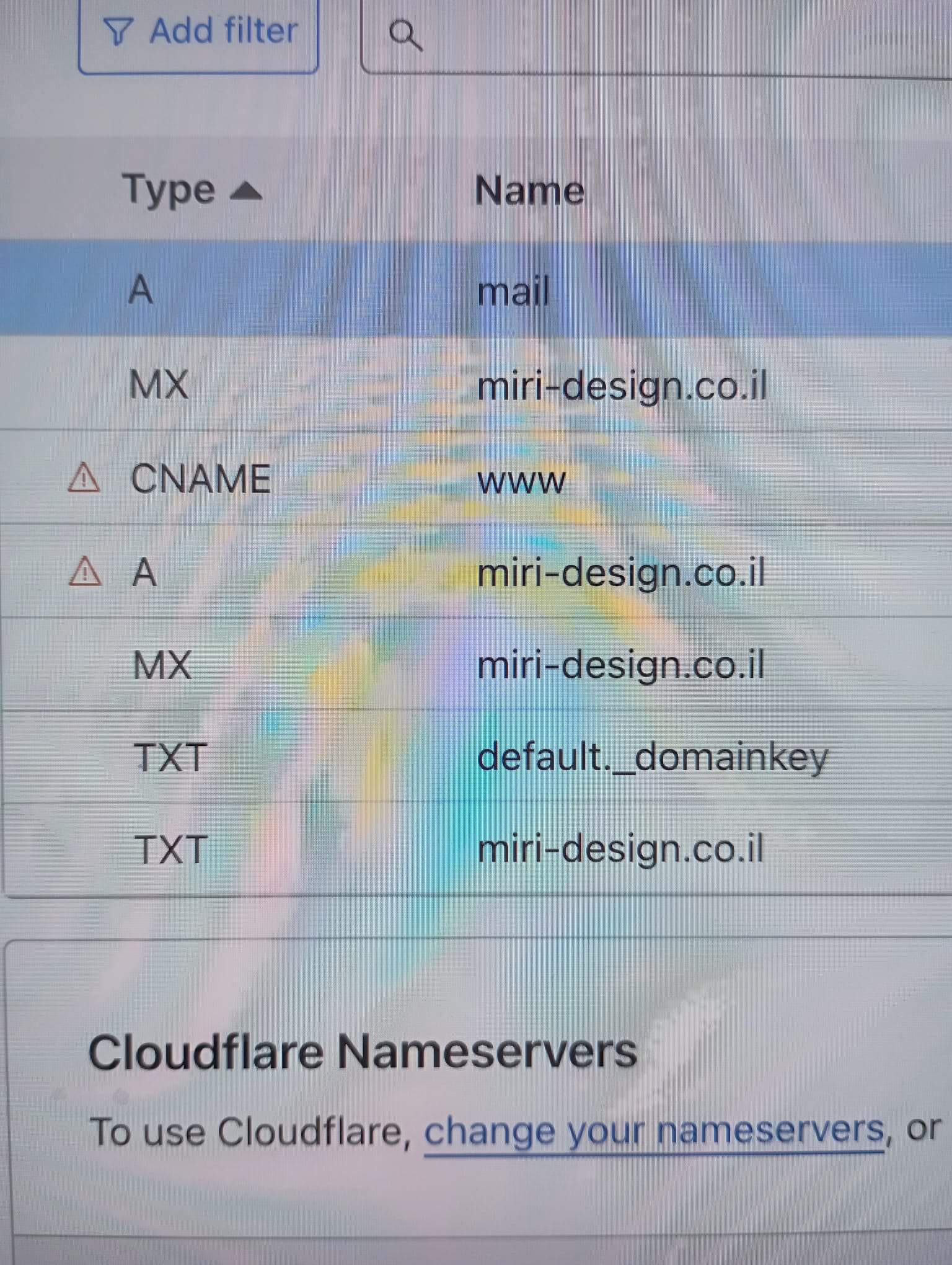Viewport: 952px width, 1265px height.
Task: Click the Type sort arrow icon
Action: click(246, 192)
